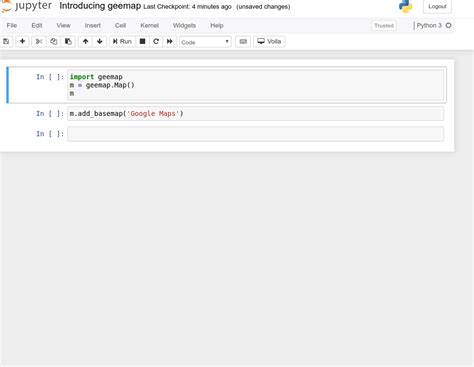
Task: Open the command palette keyboard icon
Action: (243, 41)
